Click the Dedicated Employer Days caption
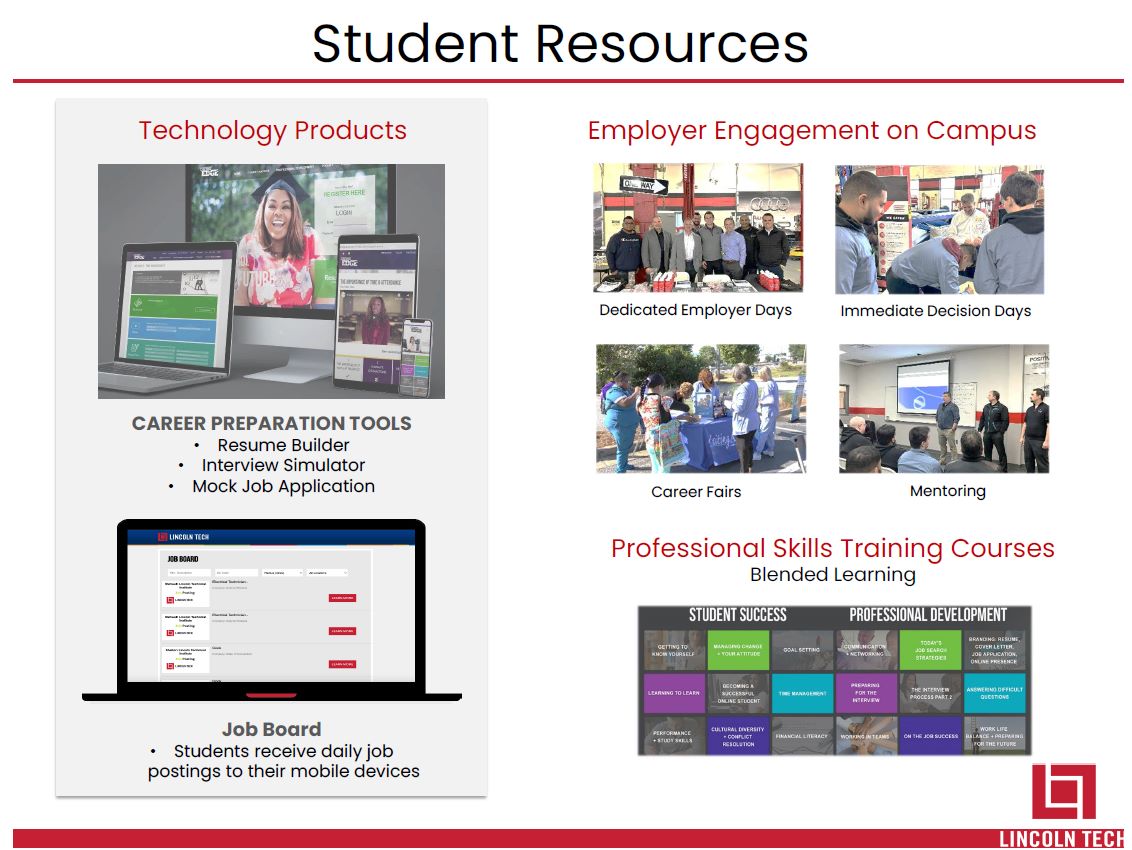This screenshot has height=850, width=1132. pos(695,310)
